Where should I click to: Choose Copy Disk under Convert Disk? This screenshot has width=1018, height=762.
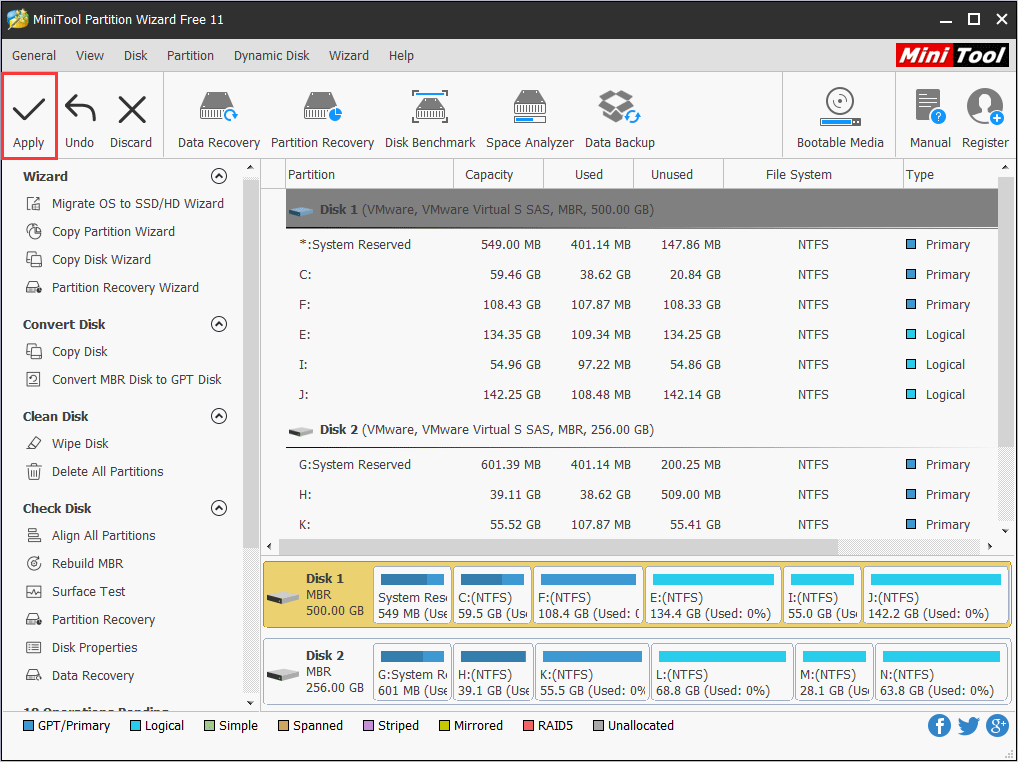coord(66,352)
